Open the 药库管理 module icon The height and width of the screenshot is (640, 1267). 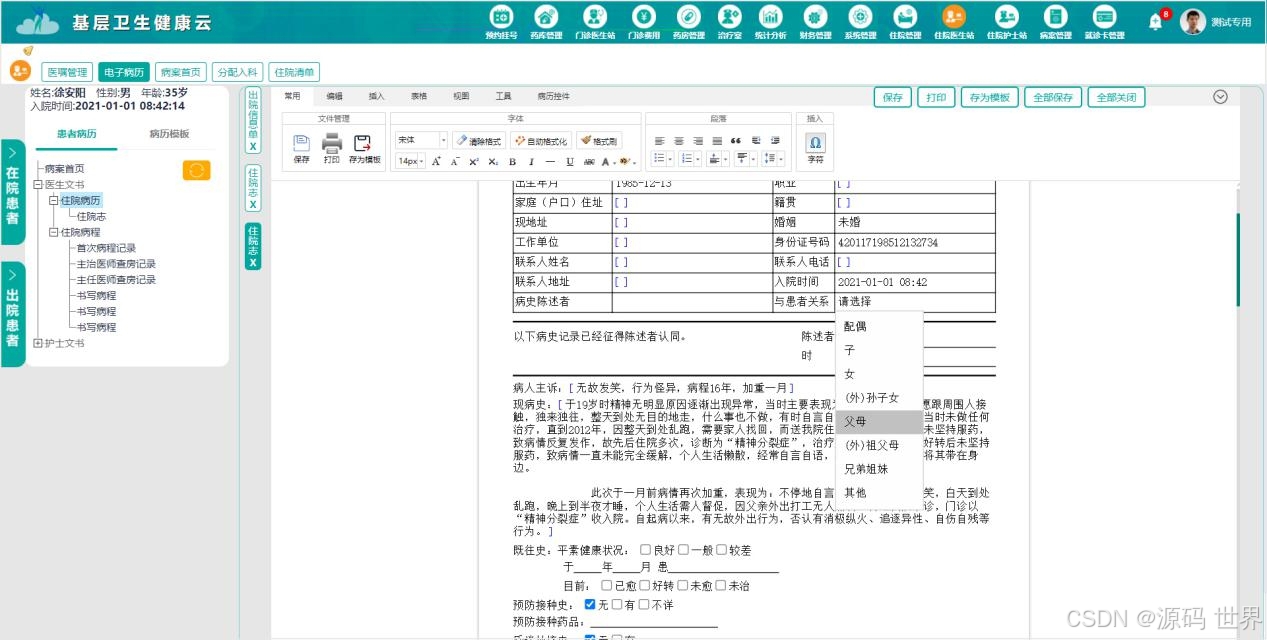tap(546, 16)
